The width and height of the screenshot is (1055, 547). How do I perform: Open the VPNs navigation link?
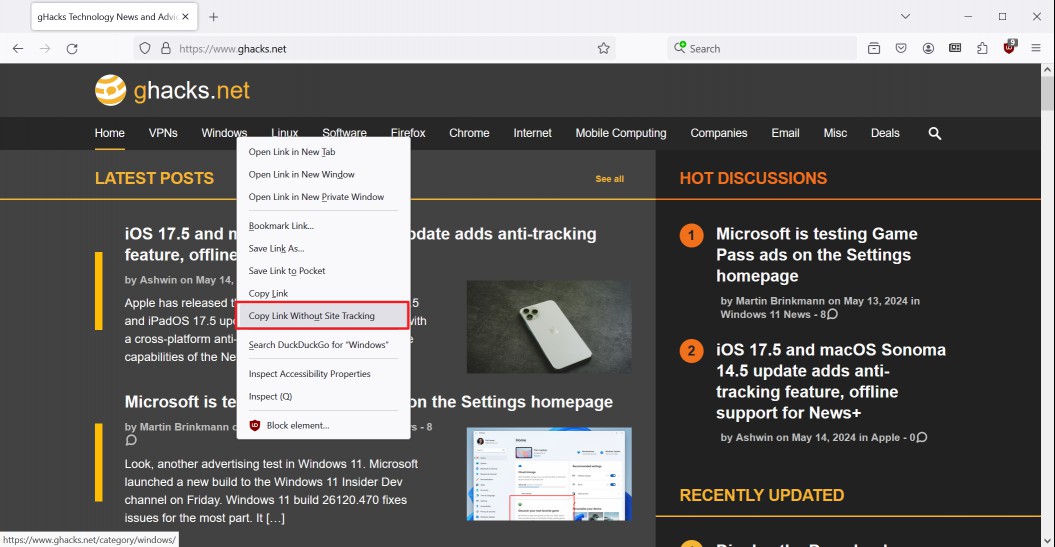[163, 133]
